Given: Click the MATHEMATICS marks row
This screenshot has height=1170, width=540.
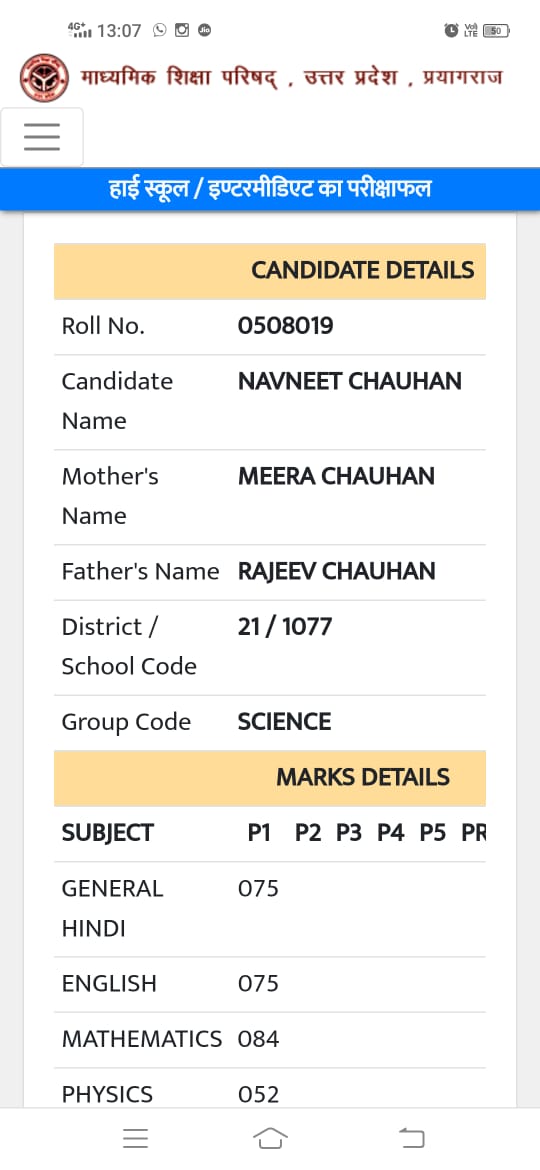Looking at the screenshot, I should 270,1039.
